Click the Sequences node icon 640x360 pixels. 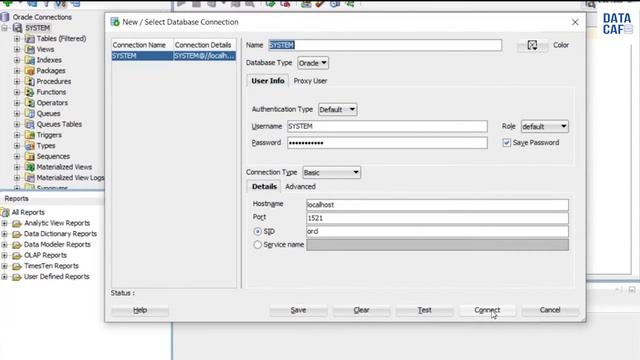[29, 156]
